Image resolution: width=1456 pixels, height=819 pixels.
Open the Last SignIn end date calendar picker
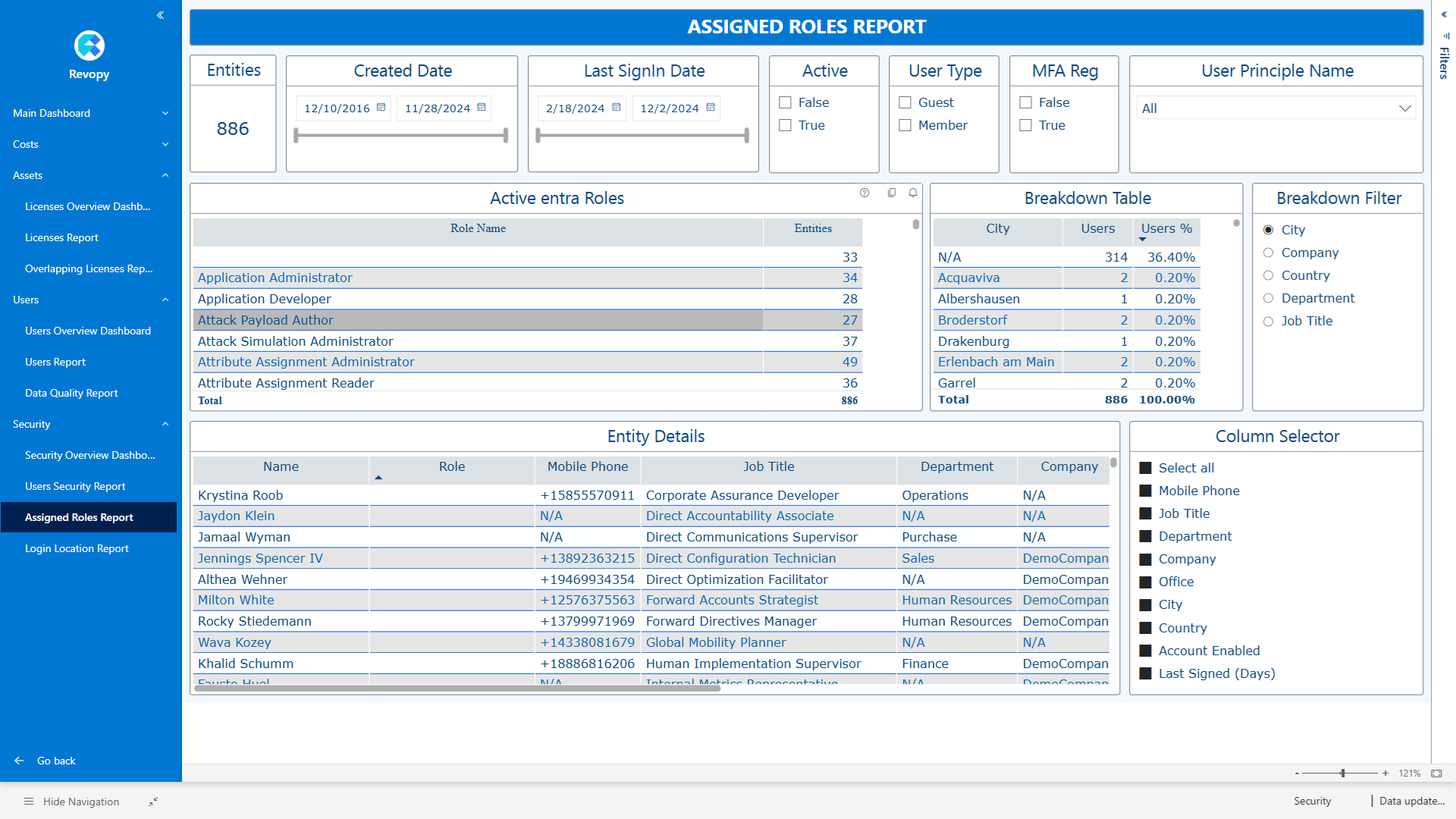(x=711, y=108)
